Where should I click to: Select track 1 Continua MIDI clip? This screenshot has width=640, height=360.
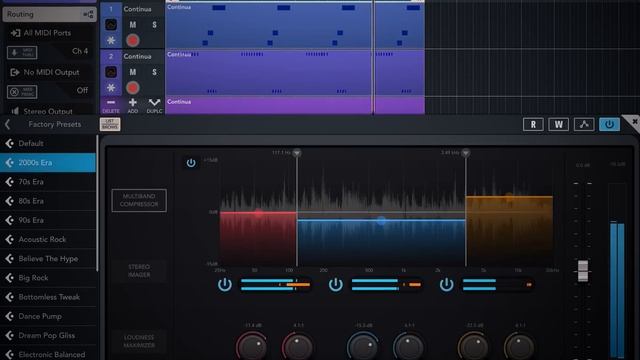click(295, 26)
